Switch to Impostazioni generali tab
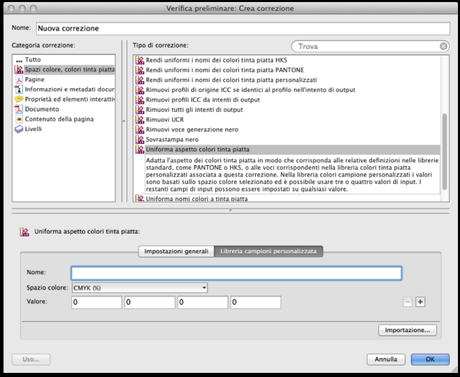The image size is (460, 377). (x=176, y=251)
